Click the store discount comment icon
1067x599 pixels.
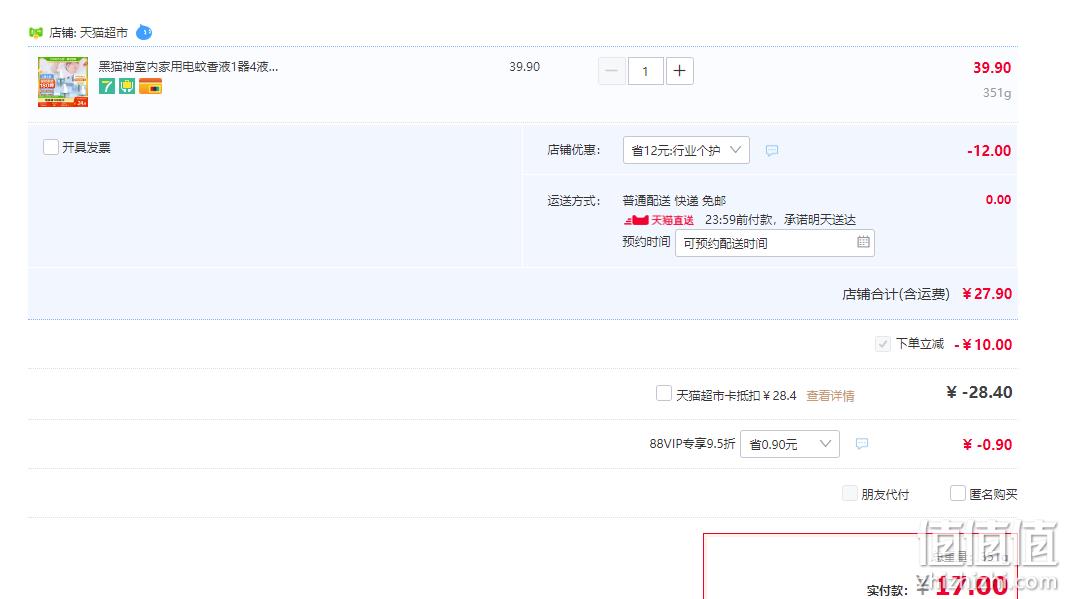(x=772, y=150)
